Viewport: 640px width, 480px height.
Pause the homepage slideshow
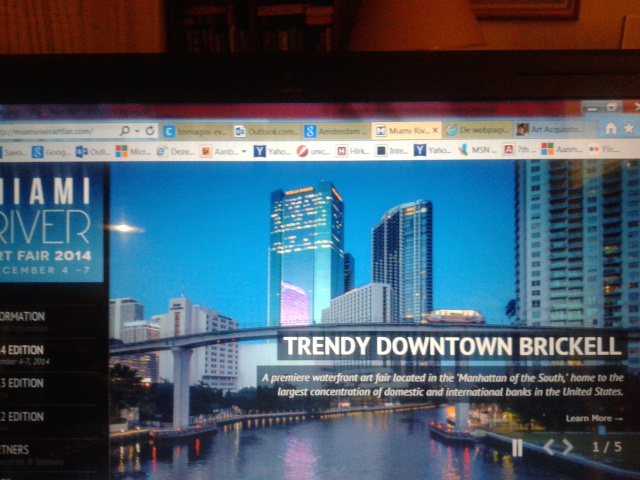click(517, 447)
